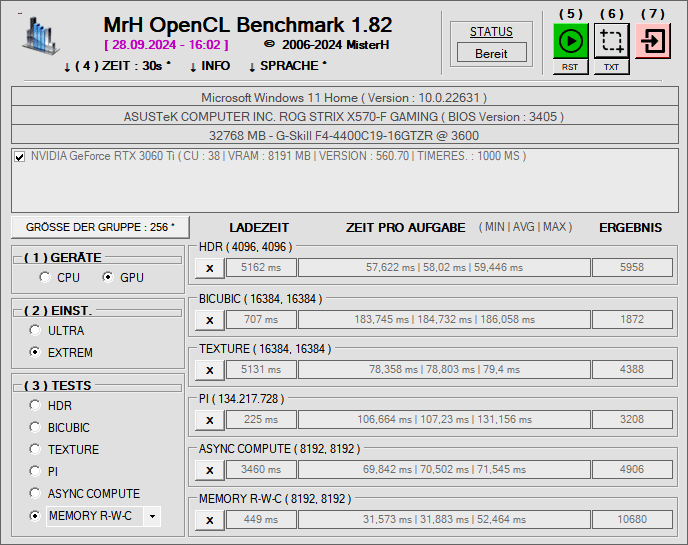Click the MEMORY R-W-C load time 449 ms
Screen dimensions: 688x545
coord(261,520)
